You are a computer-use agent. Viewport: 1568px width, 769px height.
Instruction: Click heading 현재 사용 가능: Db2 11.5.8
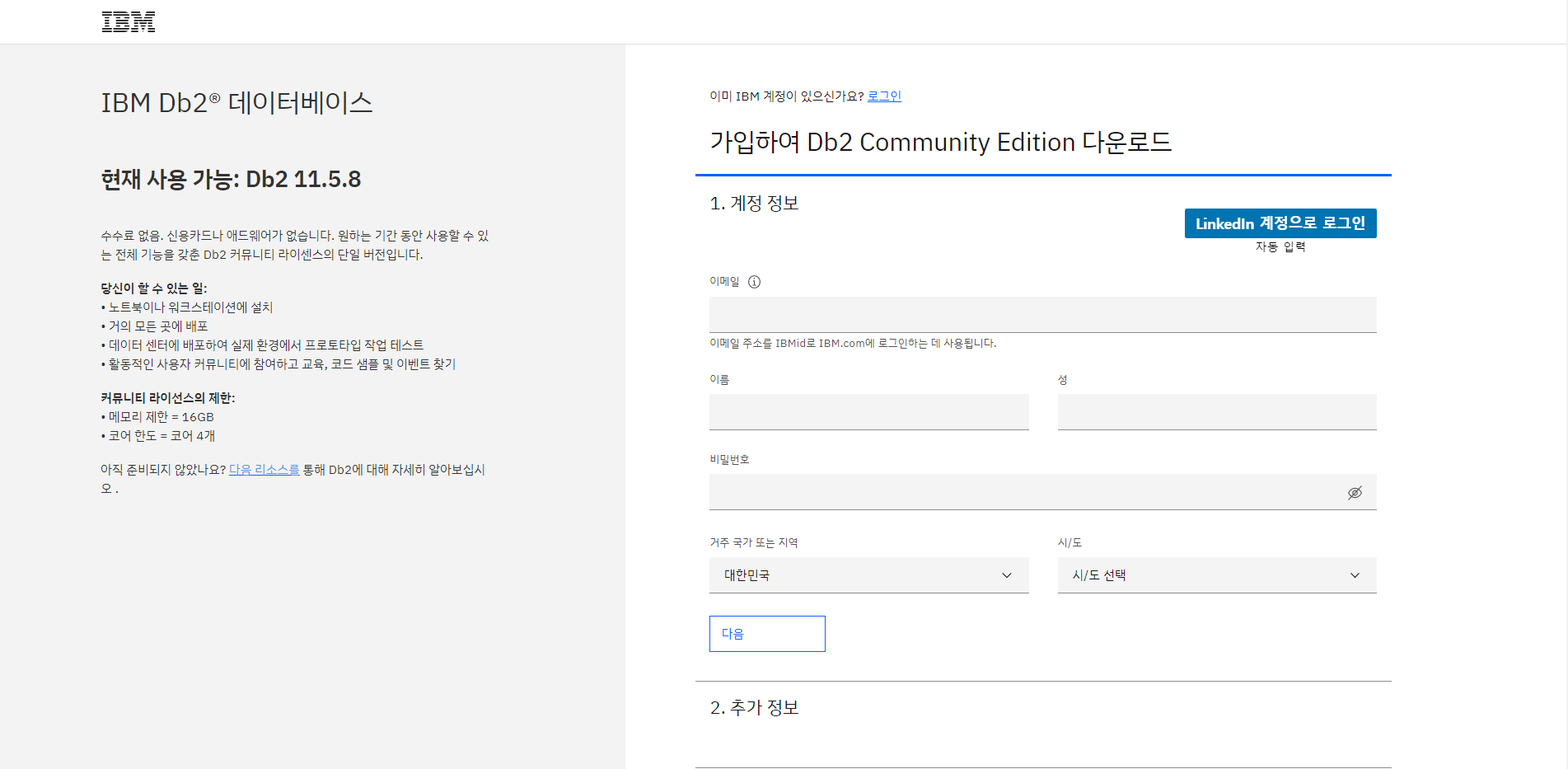coord(231,179)
